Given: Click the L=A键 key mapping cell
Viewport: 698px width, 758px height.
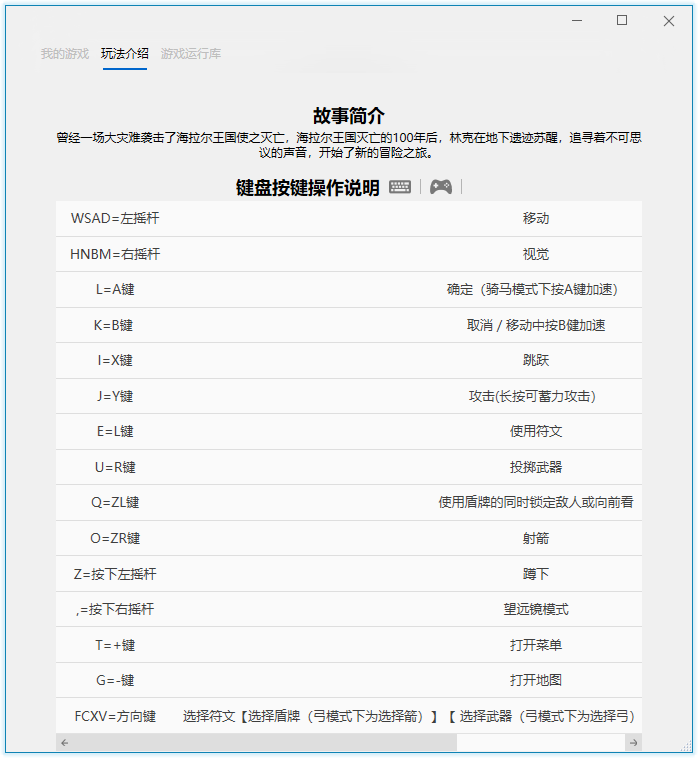Looking at the screenshot, I should point(115,290).
